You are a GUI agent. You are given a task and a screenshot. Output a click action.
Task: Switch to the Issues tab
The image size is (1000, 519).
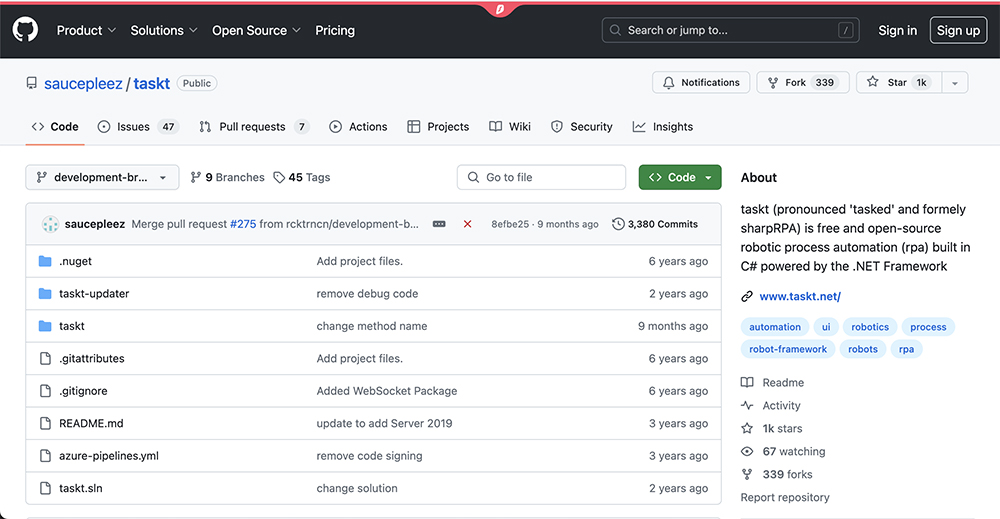click(138, 127)
